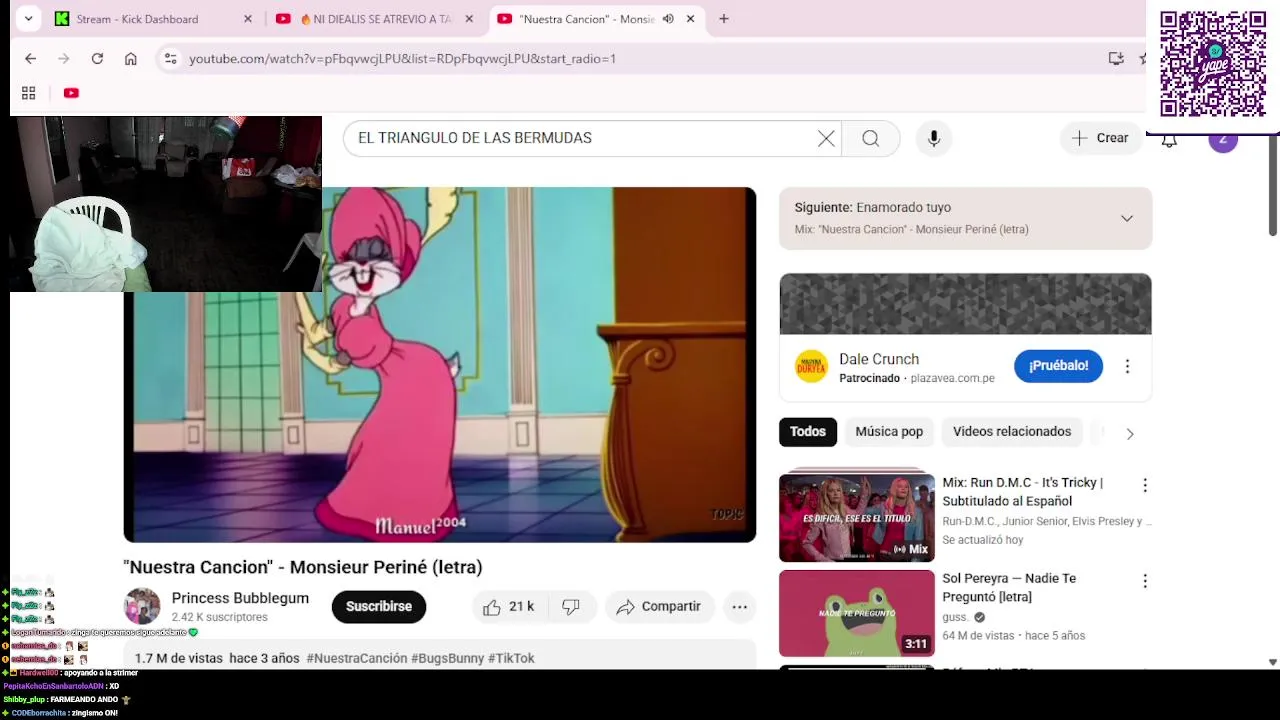The width and height of the screenshot is (1280, 720).
Task: Start voice search with microphone
Action: (934, 139)
